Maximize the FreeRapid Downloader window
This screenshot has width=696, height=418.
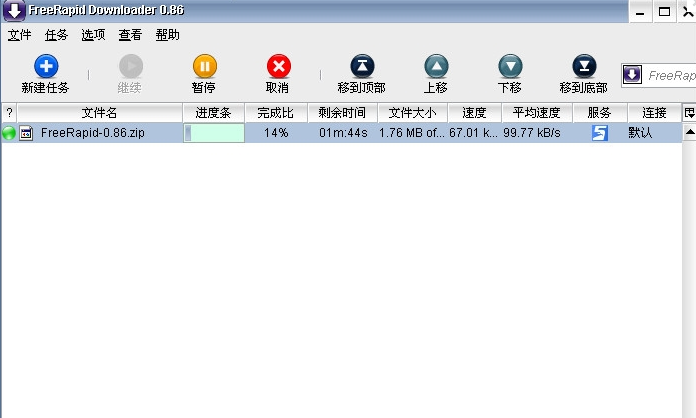[x=664, y=12]
